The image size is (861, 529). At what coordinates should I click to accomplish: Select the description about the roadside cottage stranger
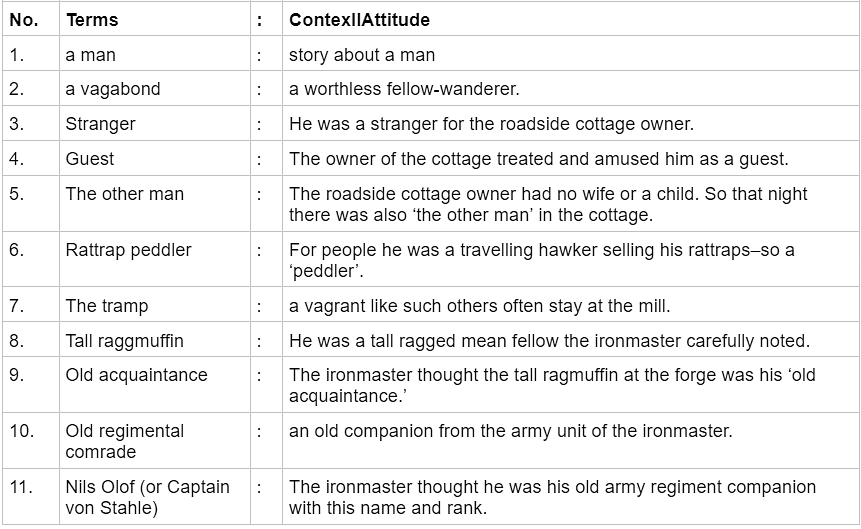click(x=571, y=124)
